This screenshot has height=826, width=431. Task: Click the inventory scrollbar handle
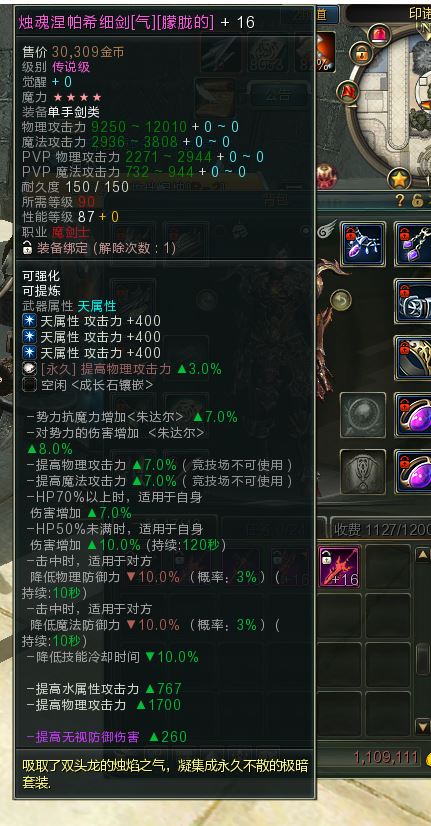(423, 659)
